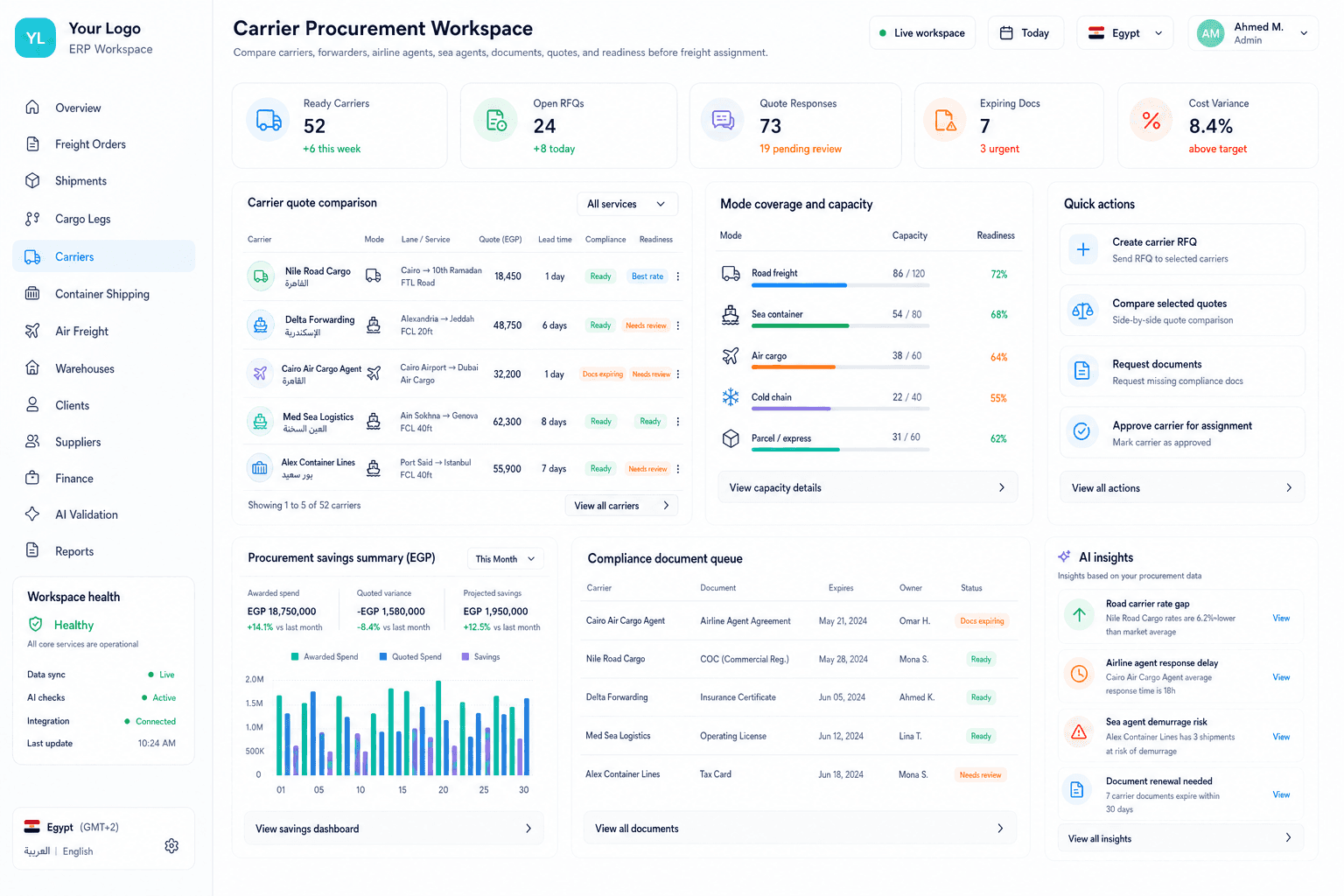Click View all carriers button
1344x896 pixels.
(621, 506)
